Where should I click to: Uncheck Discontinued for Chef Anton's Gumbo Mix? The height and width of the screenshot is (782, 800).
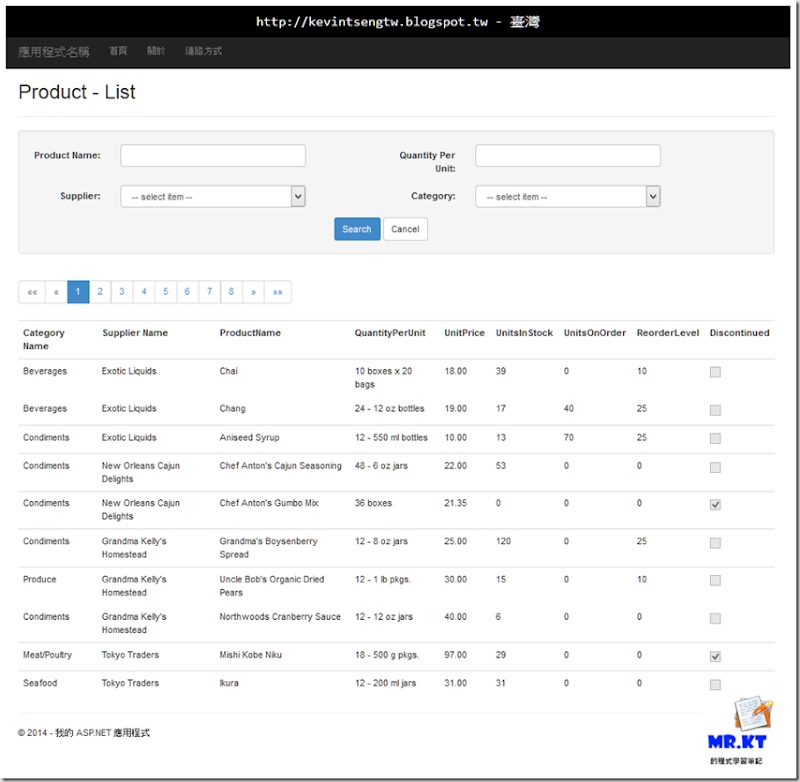click(715, 504)
